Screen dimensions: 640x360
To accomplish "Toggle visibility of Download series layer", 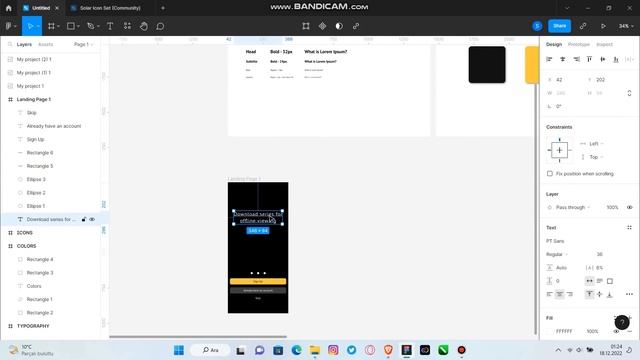I will (x=92, y=219).
